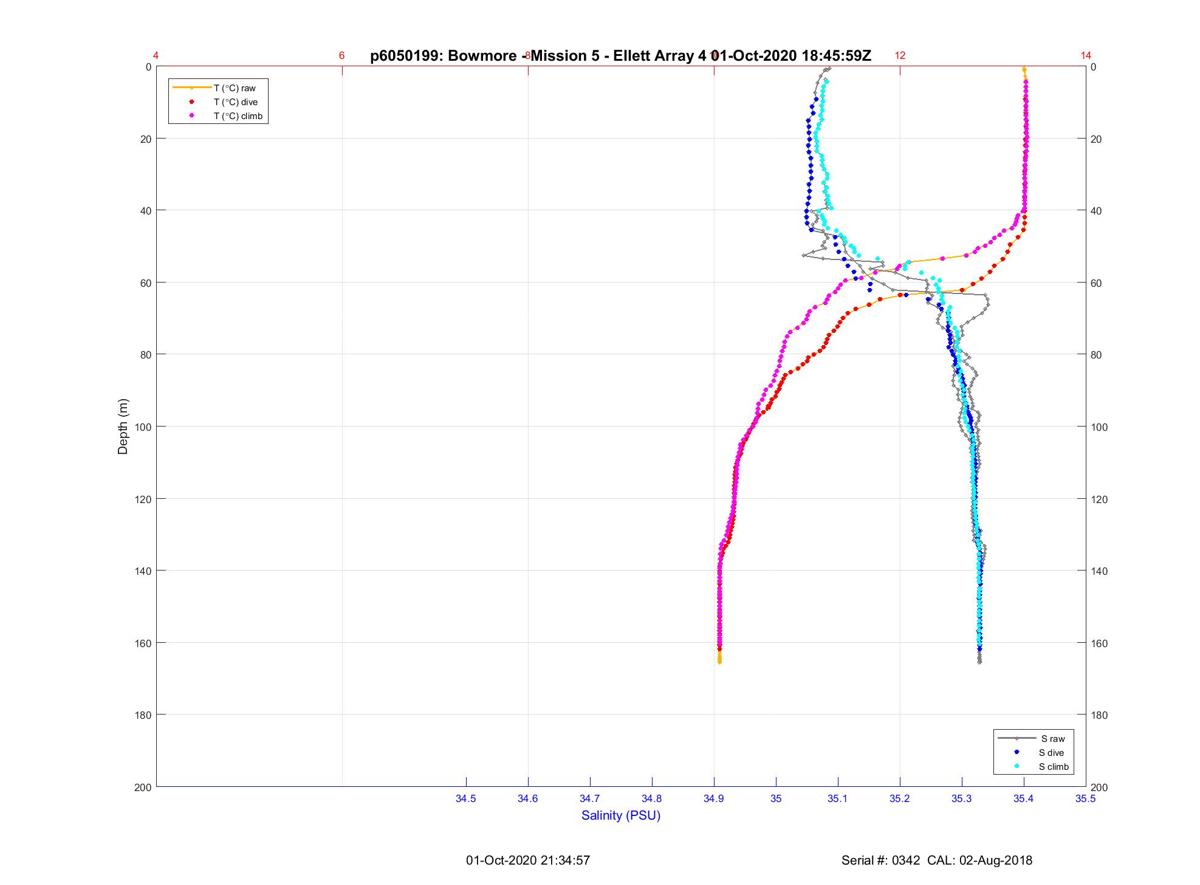
Task: Click the Serial # 0342 CAL text
Action: (937, 860)
